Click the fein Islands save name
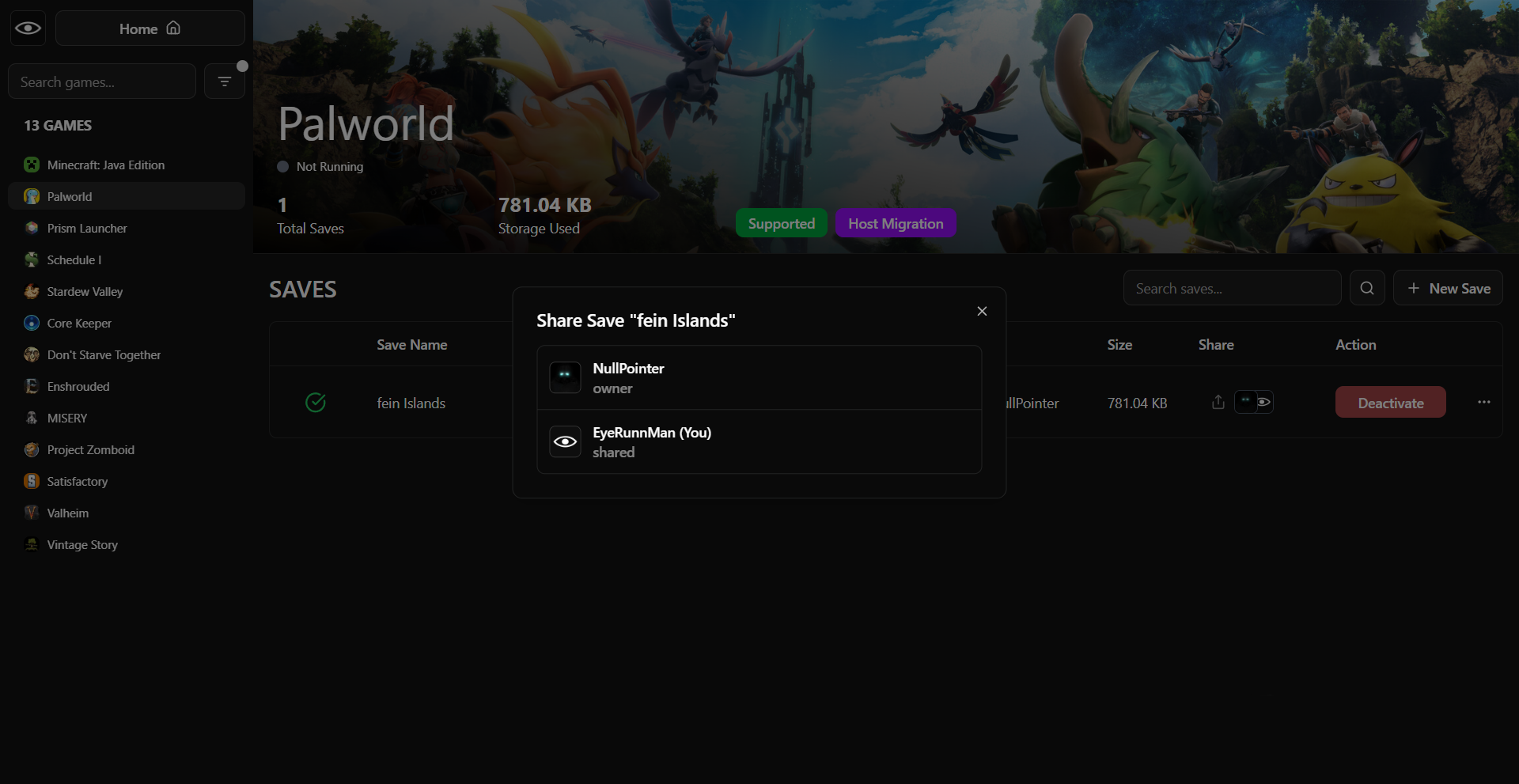 [x=411, y=403]
